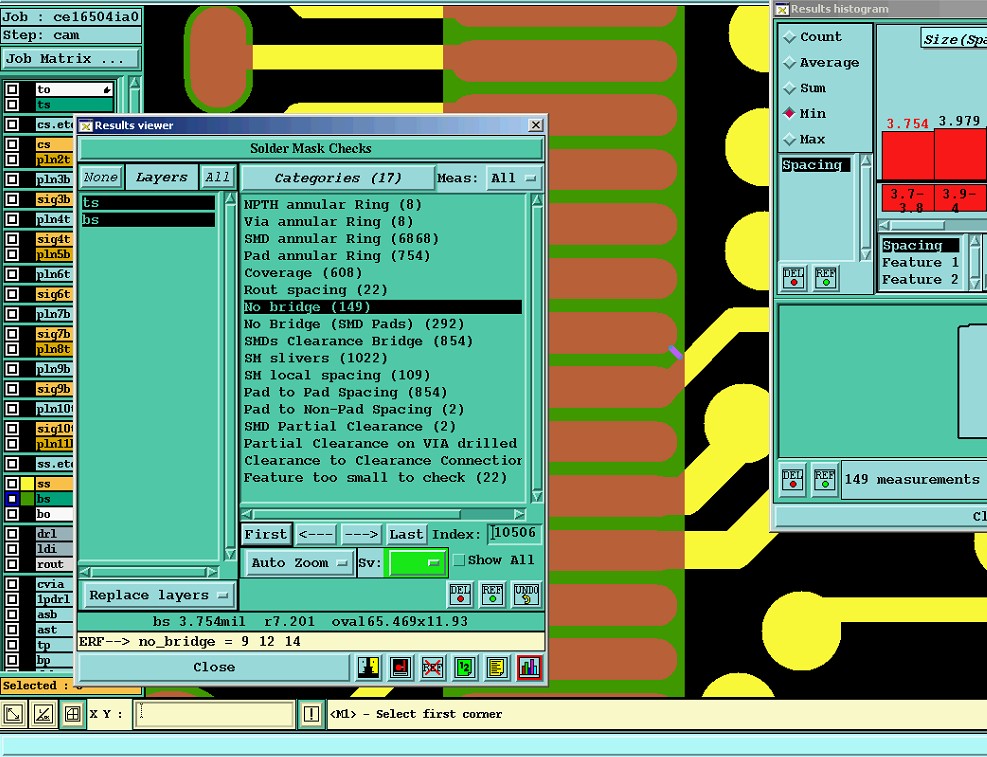
Task: Select 'Feature 1' in histogram list
Action: pos(920,262)
